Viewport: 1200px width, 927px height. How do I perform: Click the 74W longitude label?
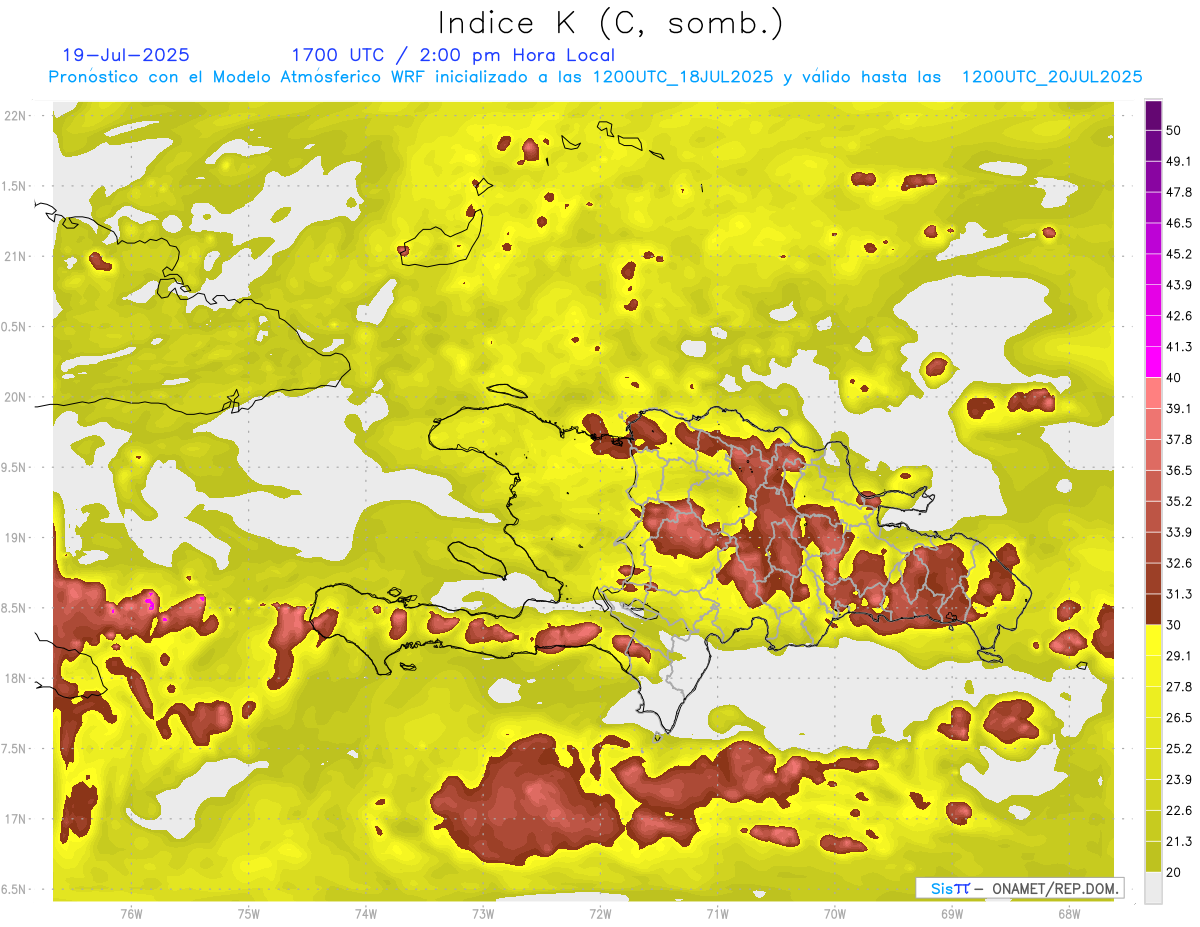[x=366, y=914]
